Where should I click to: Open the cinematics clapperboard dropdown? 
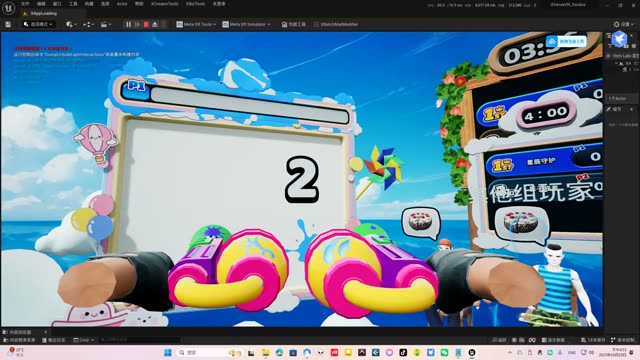(106, 24)
